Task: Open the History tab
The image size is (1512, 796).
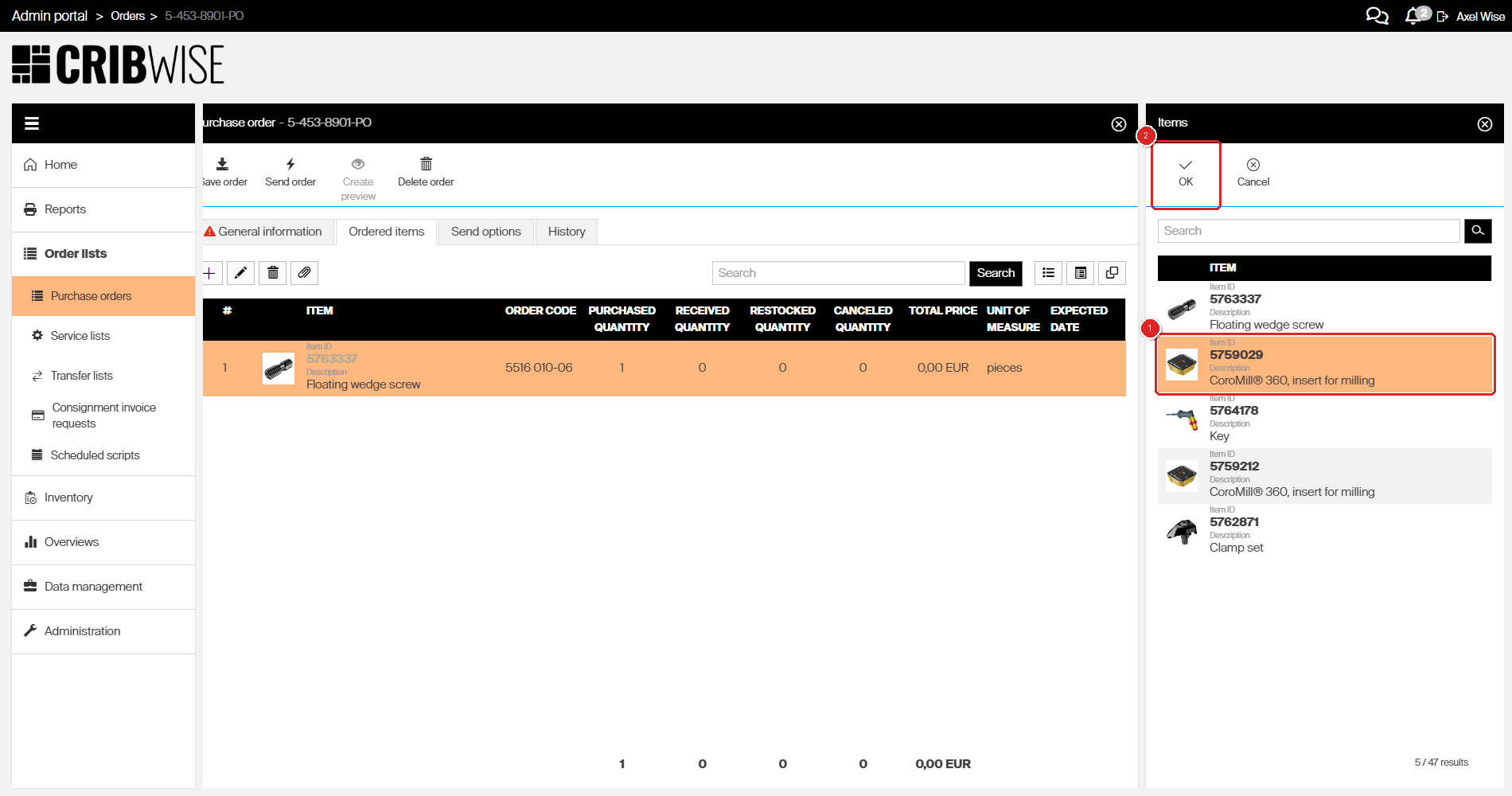Action: (x=566, y=232)
